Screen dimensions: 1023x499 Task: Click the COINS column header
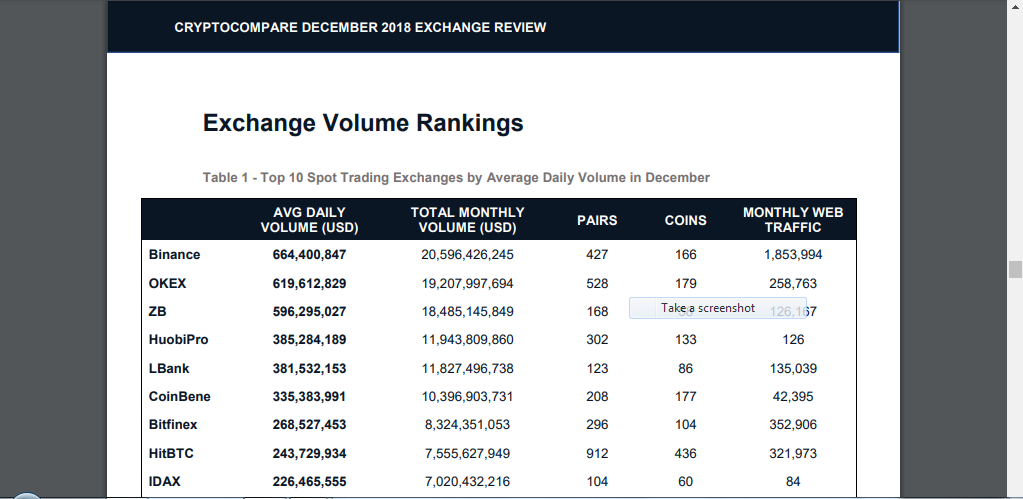tap(685, 220)
